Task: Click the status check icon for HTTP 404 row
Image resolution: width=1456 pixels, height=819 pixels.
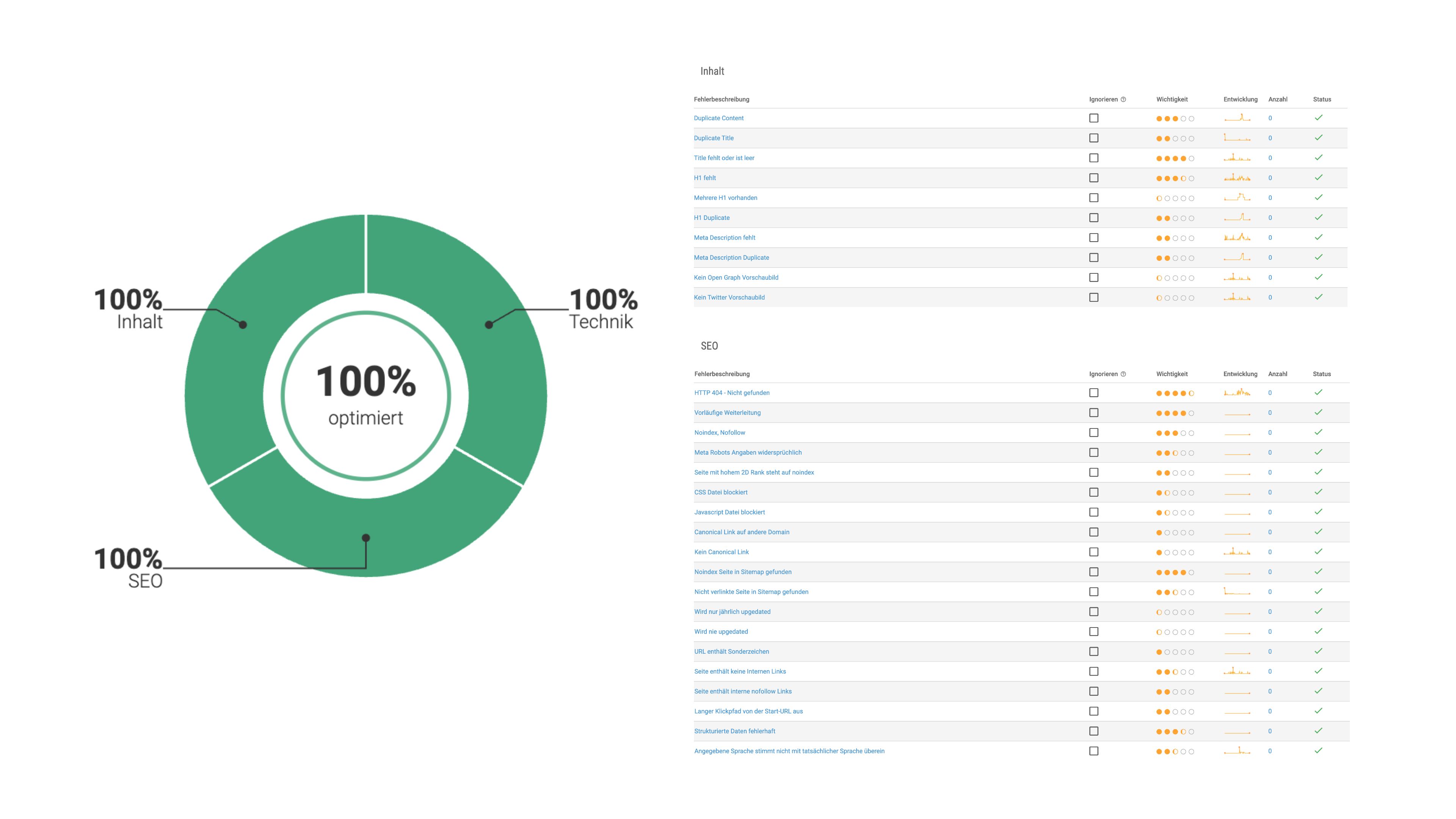Action: (1319, 392)
